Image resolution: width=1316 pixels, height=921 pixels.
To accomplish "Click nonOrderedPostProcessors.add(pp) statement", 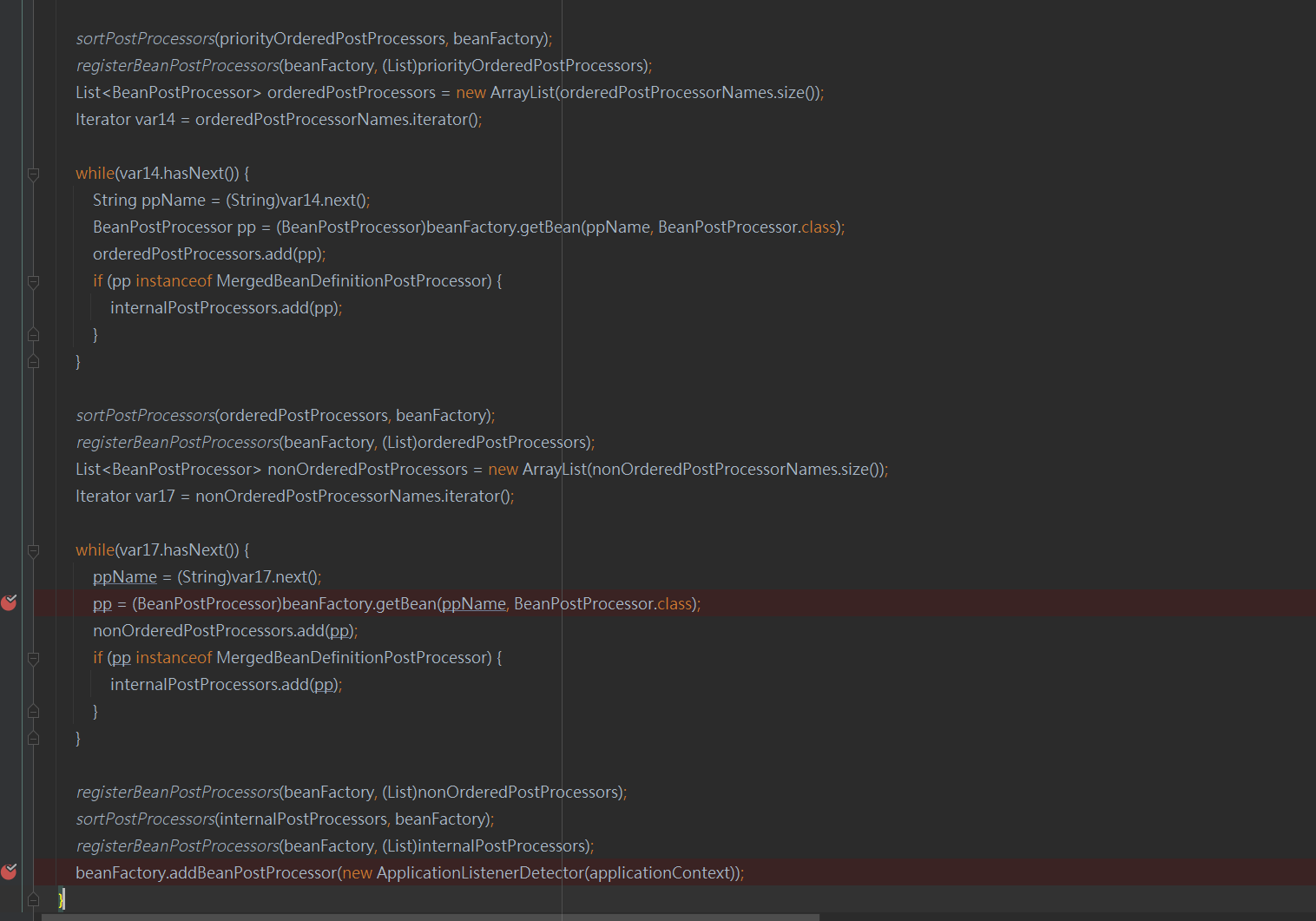I will click(226, 630).
